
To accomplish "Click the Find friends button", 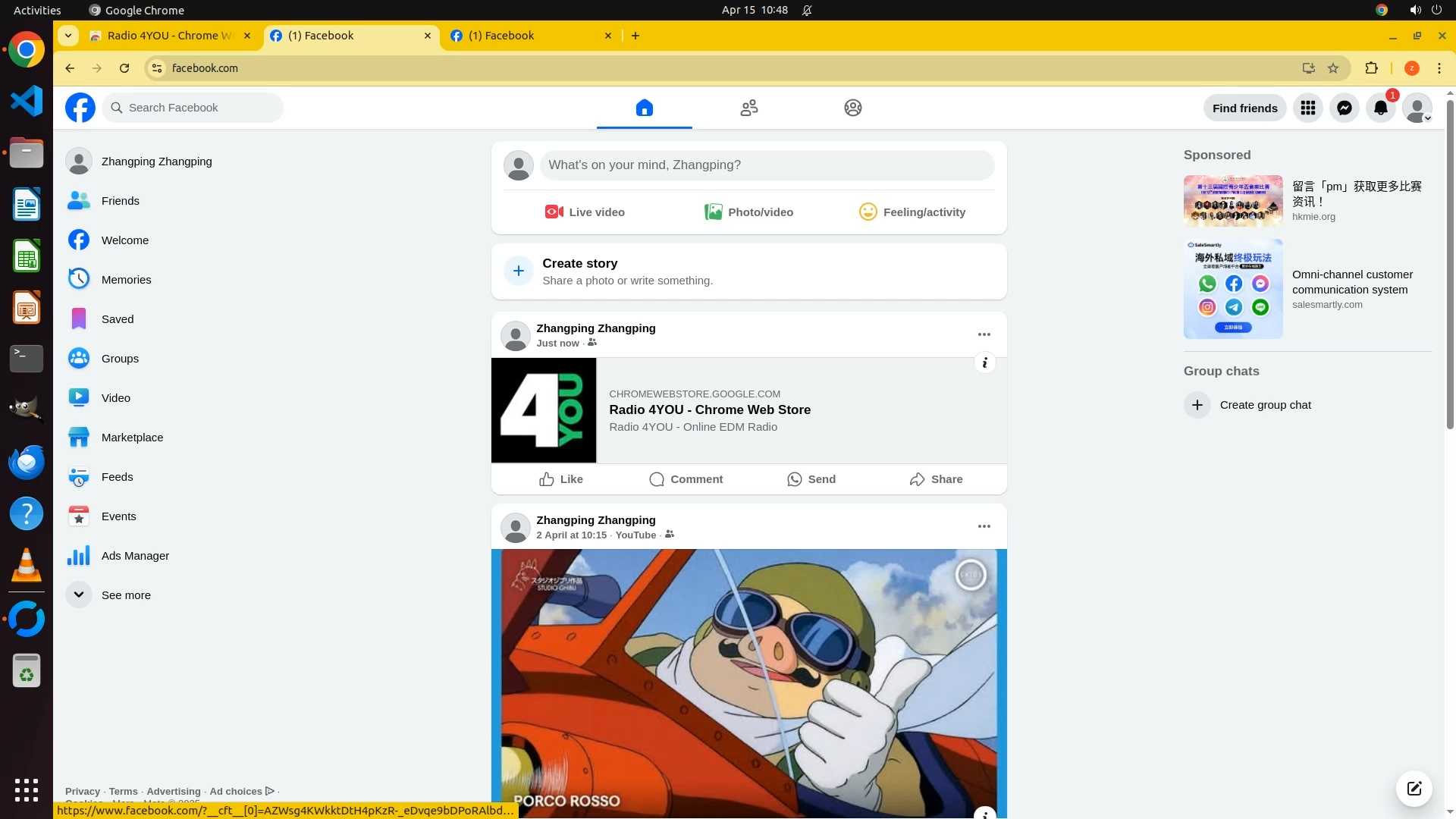I will [x=1244, y=108].
